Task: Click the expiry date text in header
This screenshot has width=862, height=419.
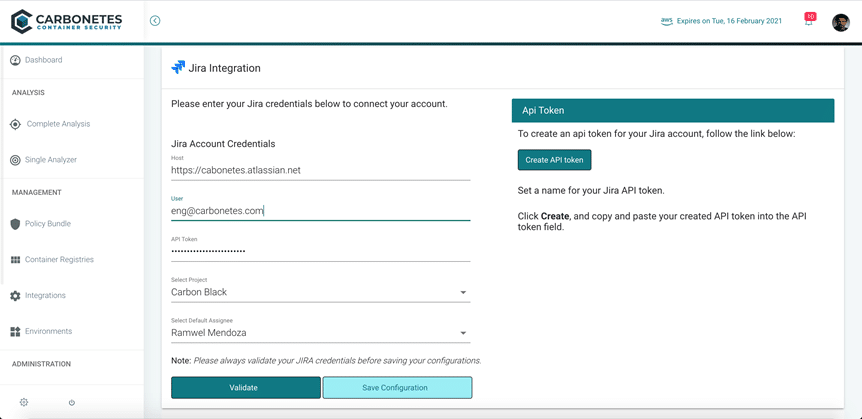Action: click(x=731, y=21)
